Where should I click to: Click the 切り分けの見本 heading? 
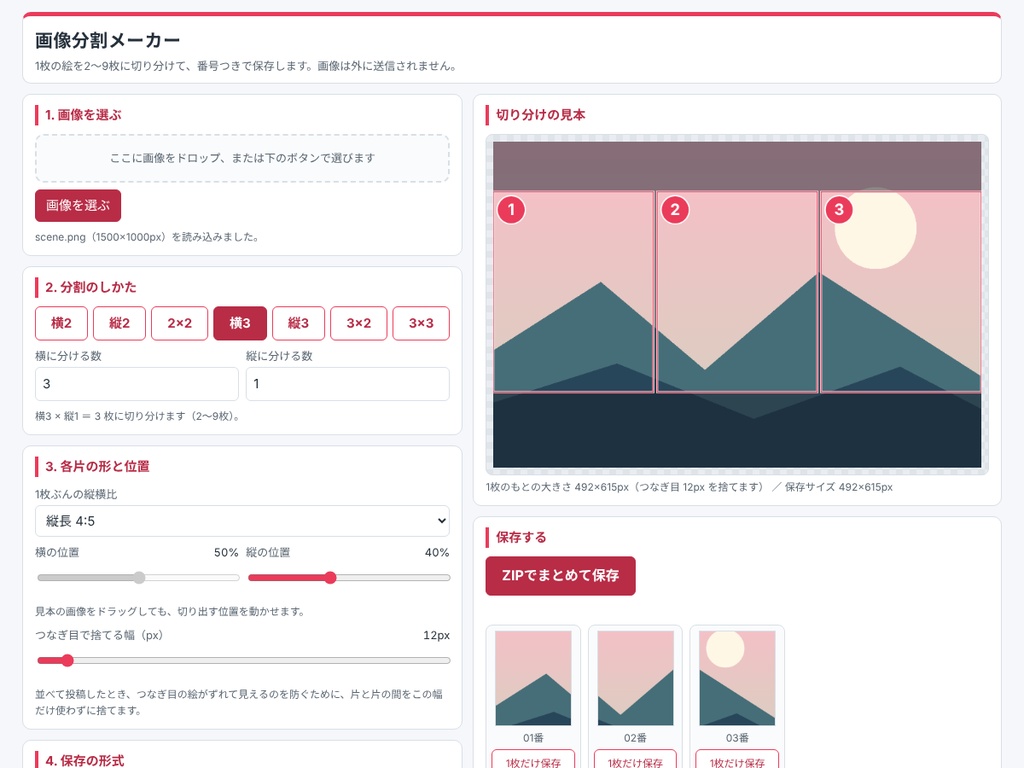pos(541,115)
